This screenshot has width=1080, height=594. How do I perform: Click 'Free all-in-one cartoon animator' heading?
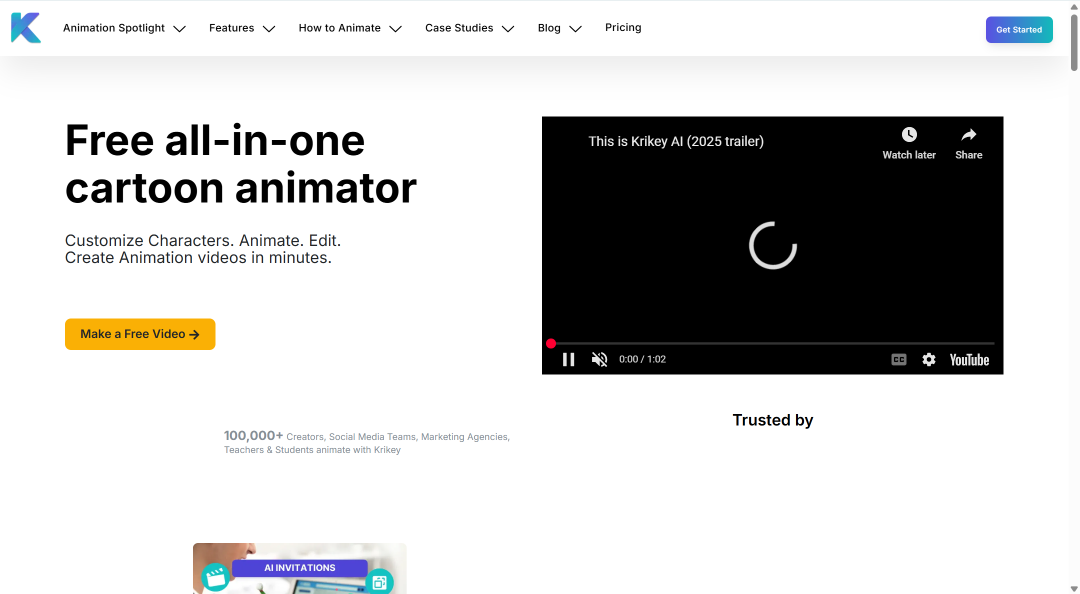(240, 164)
